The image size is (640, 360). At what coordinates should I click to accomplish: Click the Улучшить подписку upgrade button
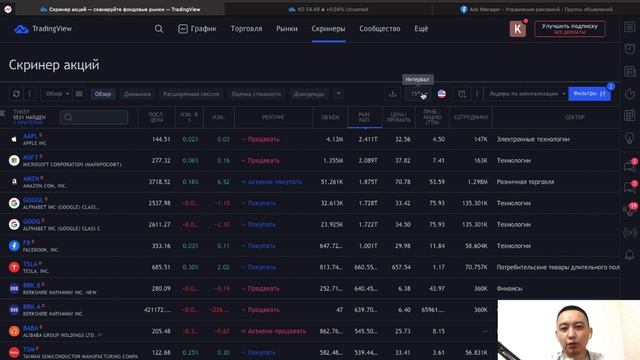pos(570,29)
